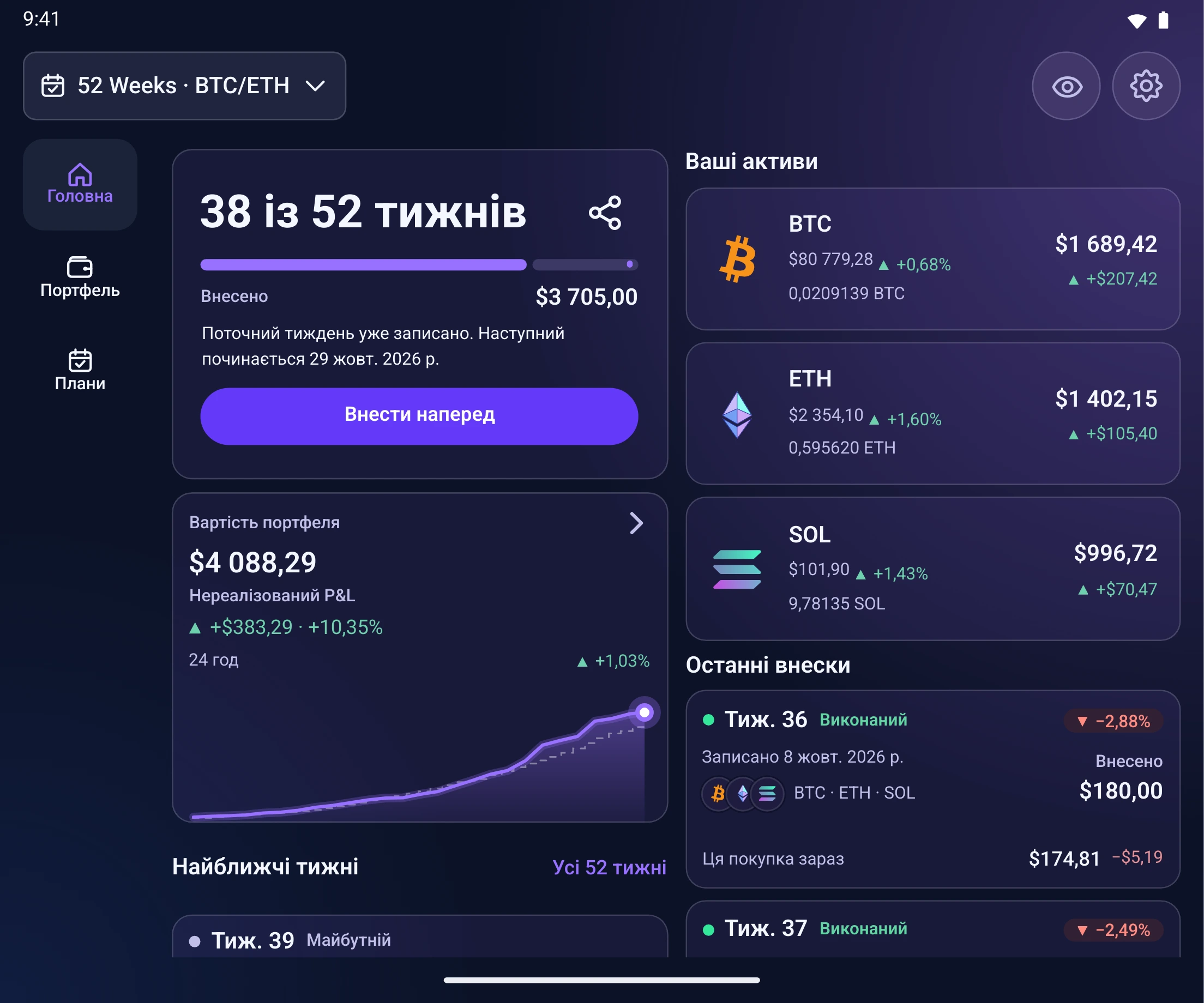Viewport: 1204px width, 1003px height.
Task: Select the SOL asset value $996,72
Action: 1115,553
